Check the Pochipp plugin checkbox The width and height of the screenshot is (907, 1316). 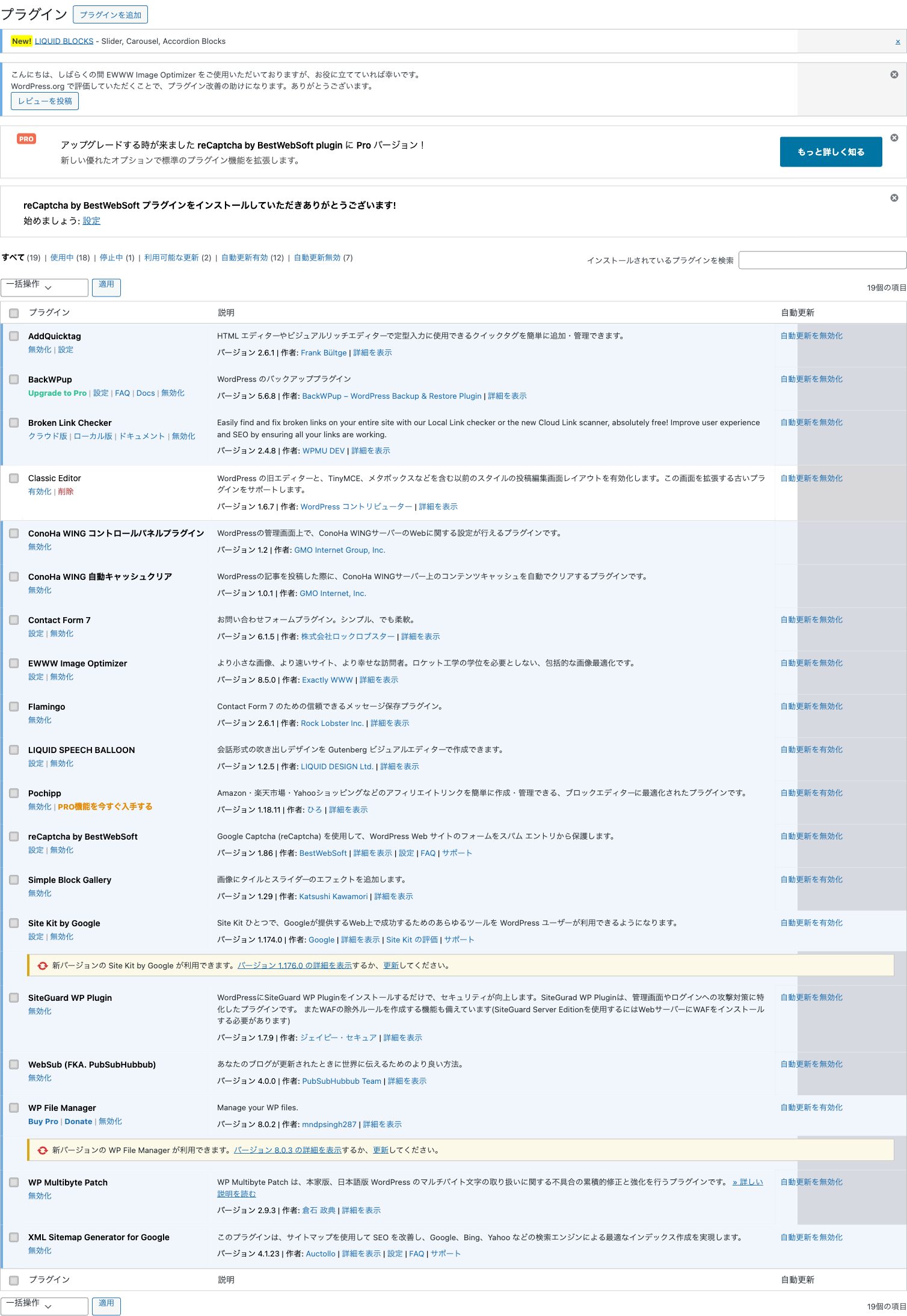[x=14, y=793]
